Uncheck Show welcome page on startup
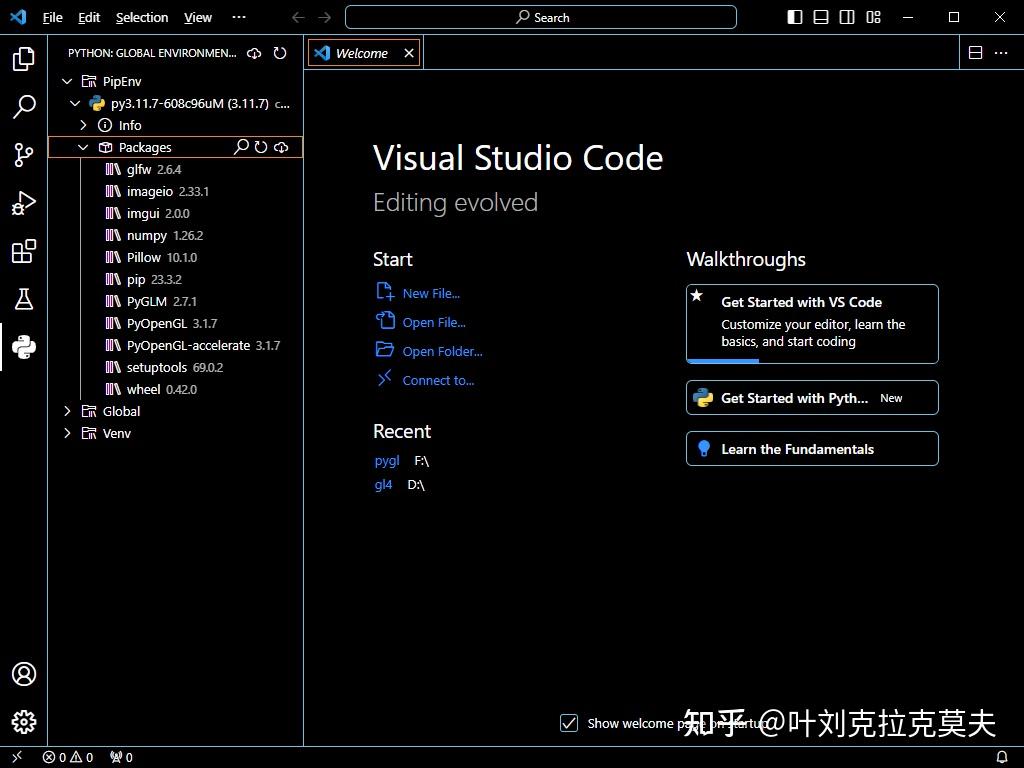The image size is (1024, 768). (569, 723)
